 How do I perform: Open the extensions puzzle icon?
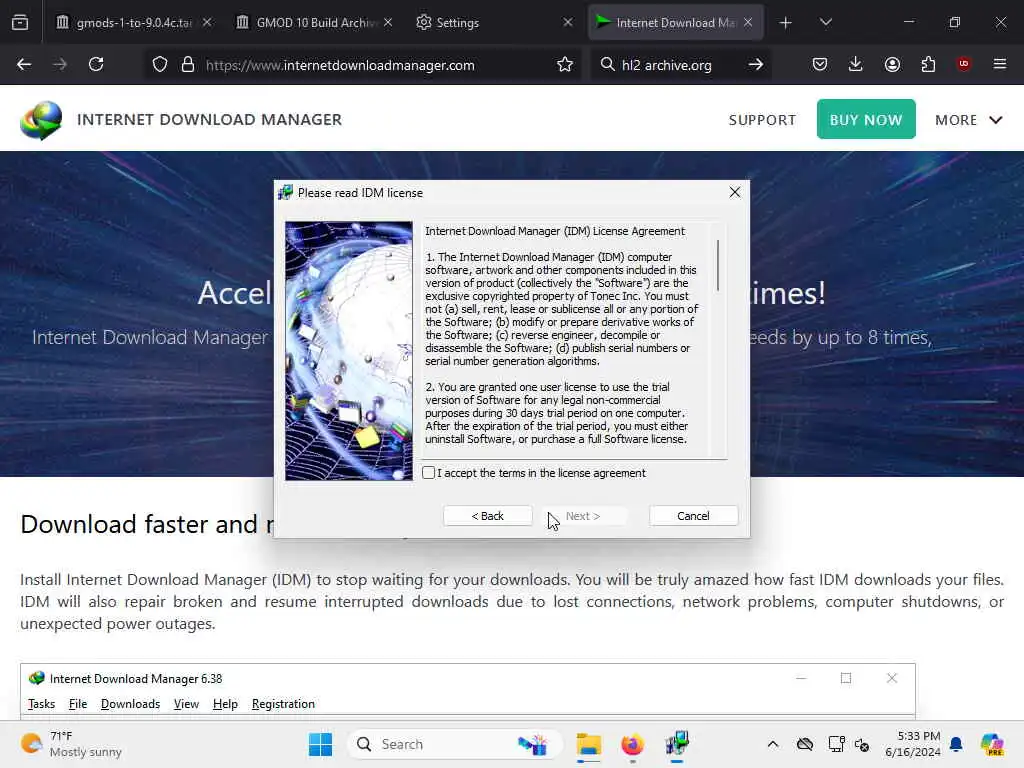tap(928, 64)
